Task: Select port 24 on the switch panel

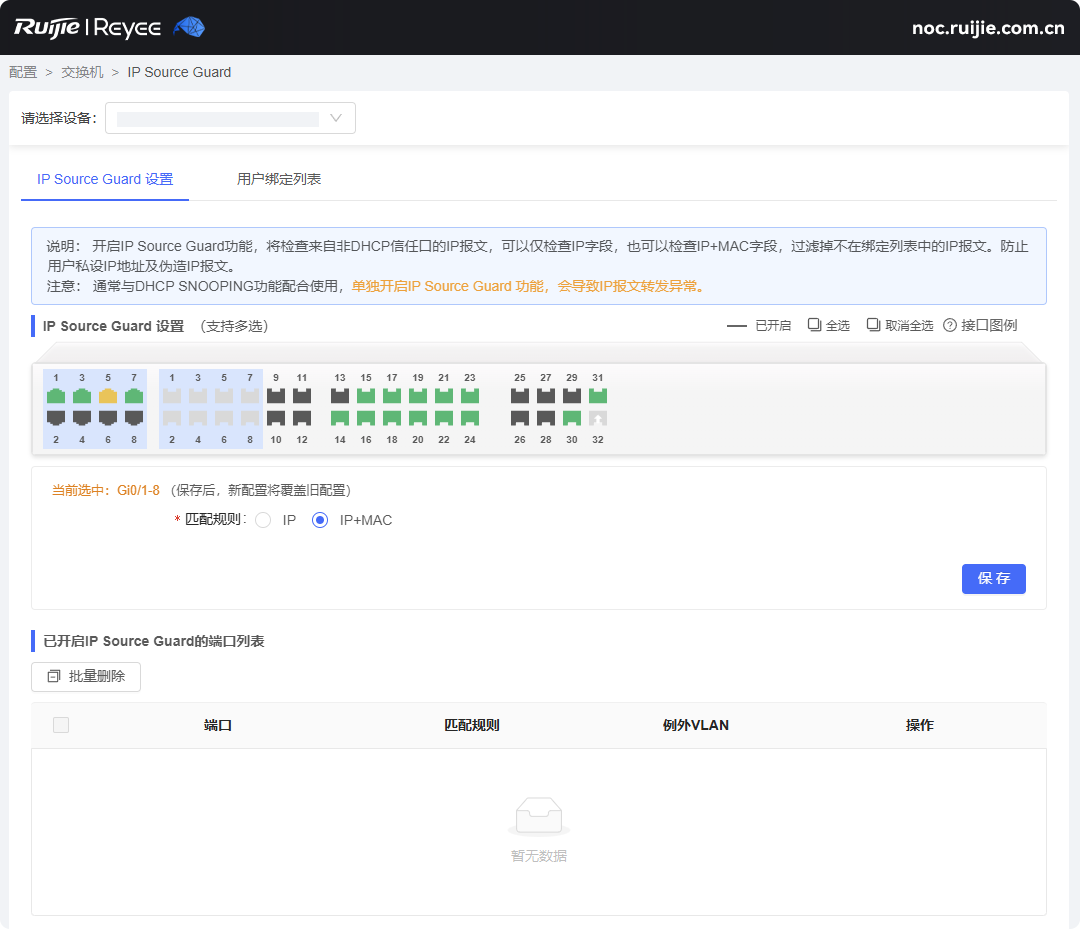Action: click(470, 418)
